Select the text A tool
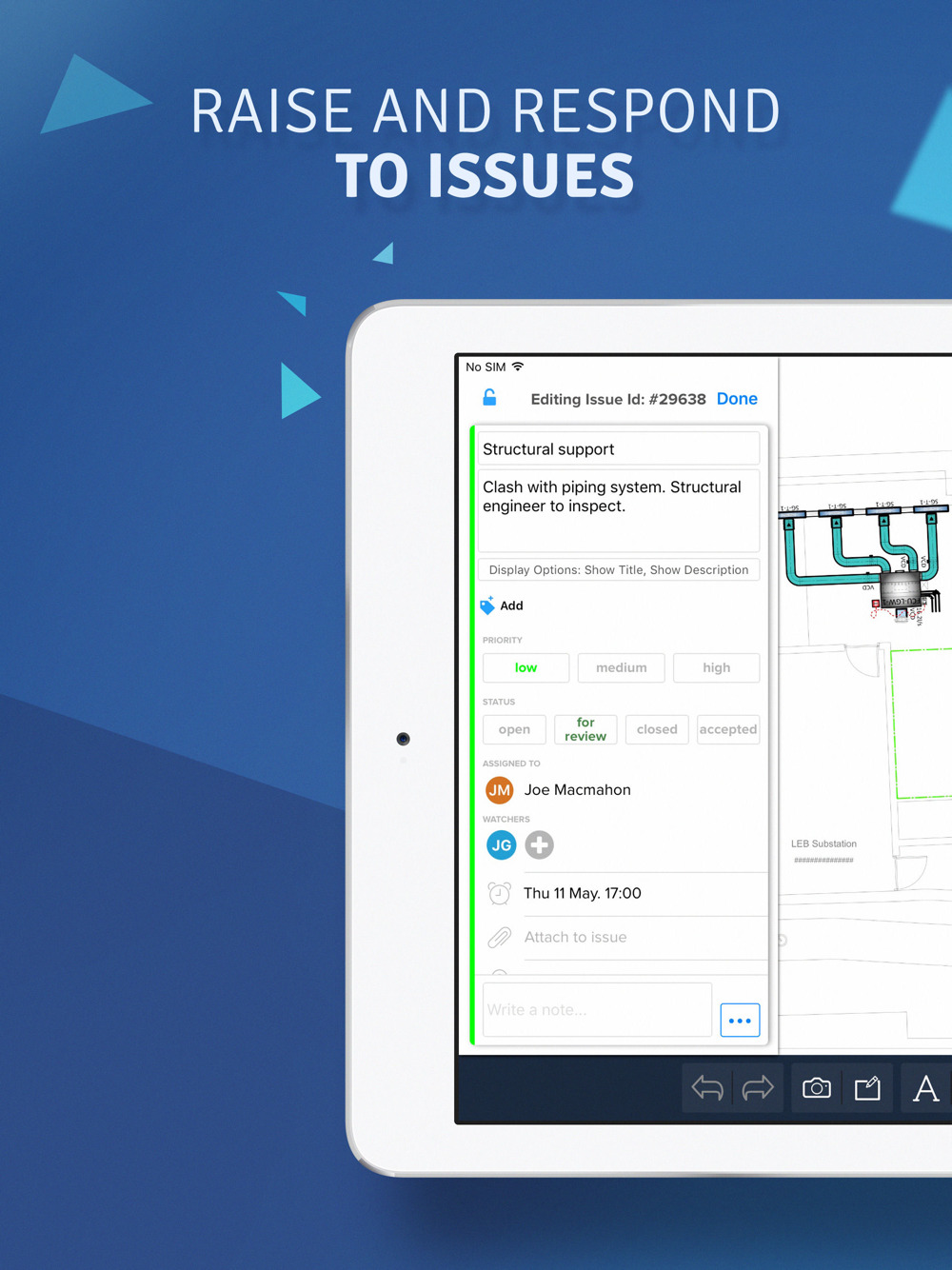This screenshot has height=1270, width=952. (925, 1088)
